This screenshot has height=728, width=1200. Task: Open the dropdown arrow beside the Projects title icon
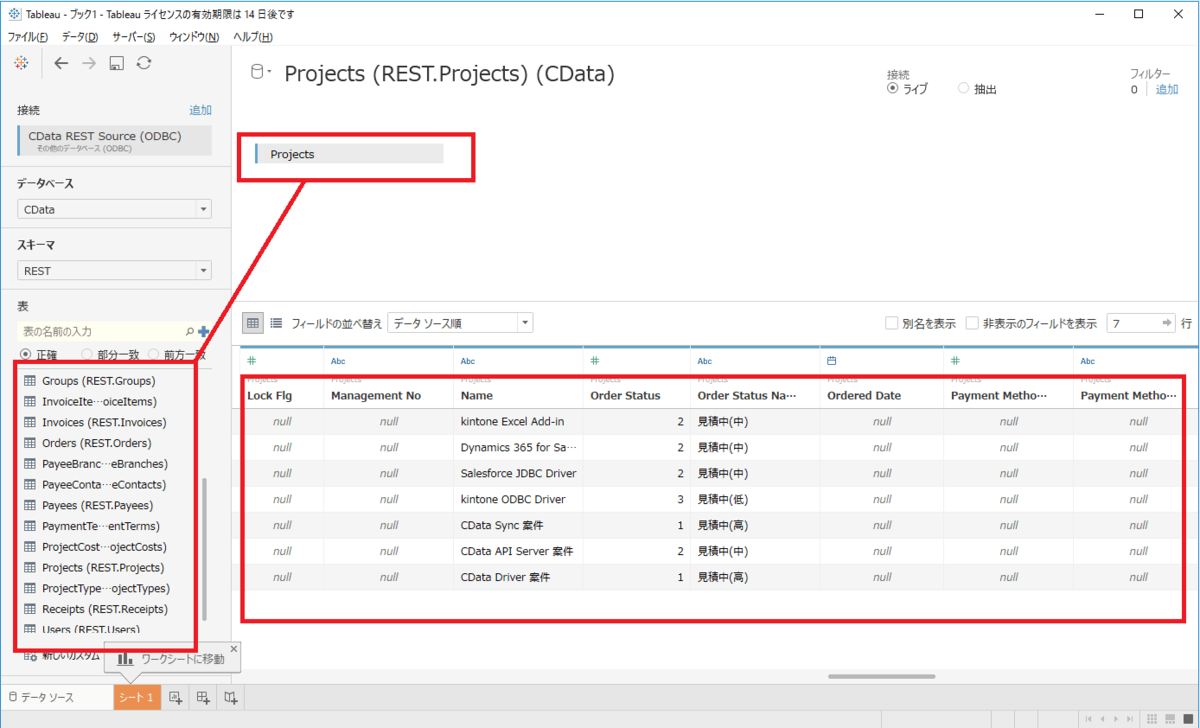[268, 72]
